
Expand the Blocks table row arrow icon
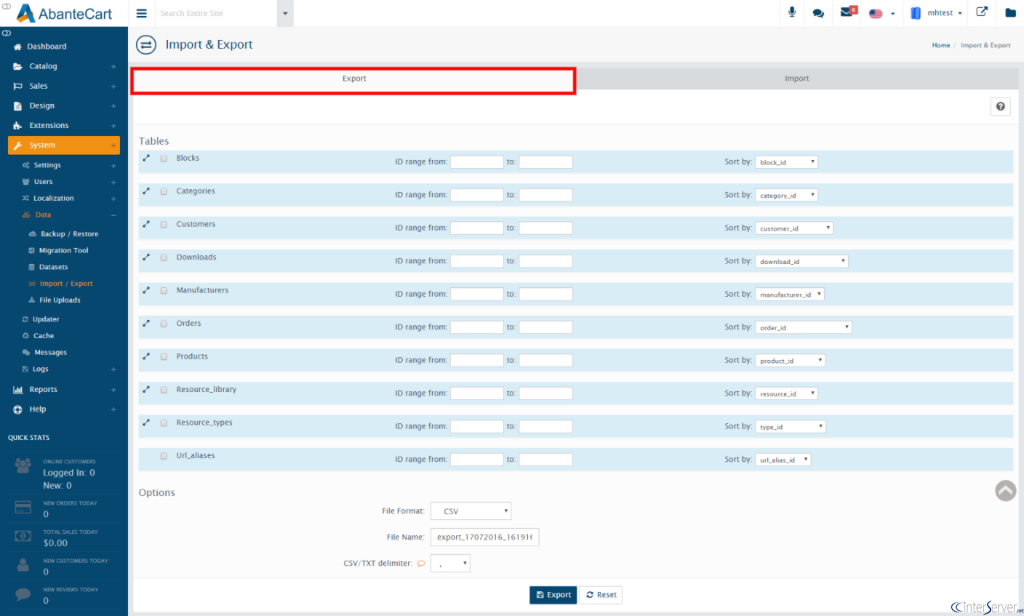point(146,158)
